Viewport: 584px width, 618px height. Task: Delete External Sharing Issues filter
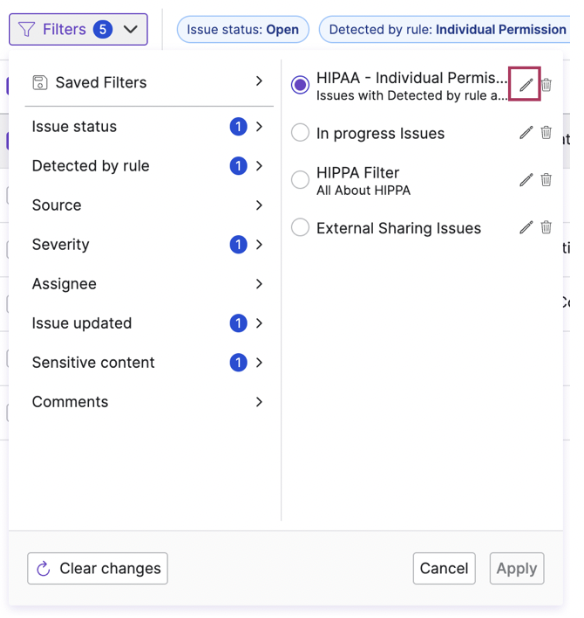[546, 227]
